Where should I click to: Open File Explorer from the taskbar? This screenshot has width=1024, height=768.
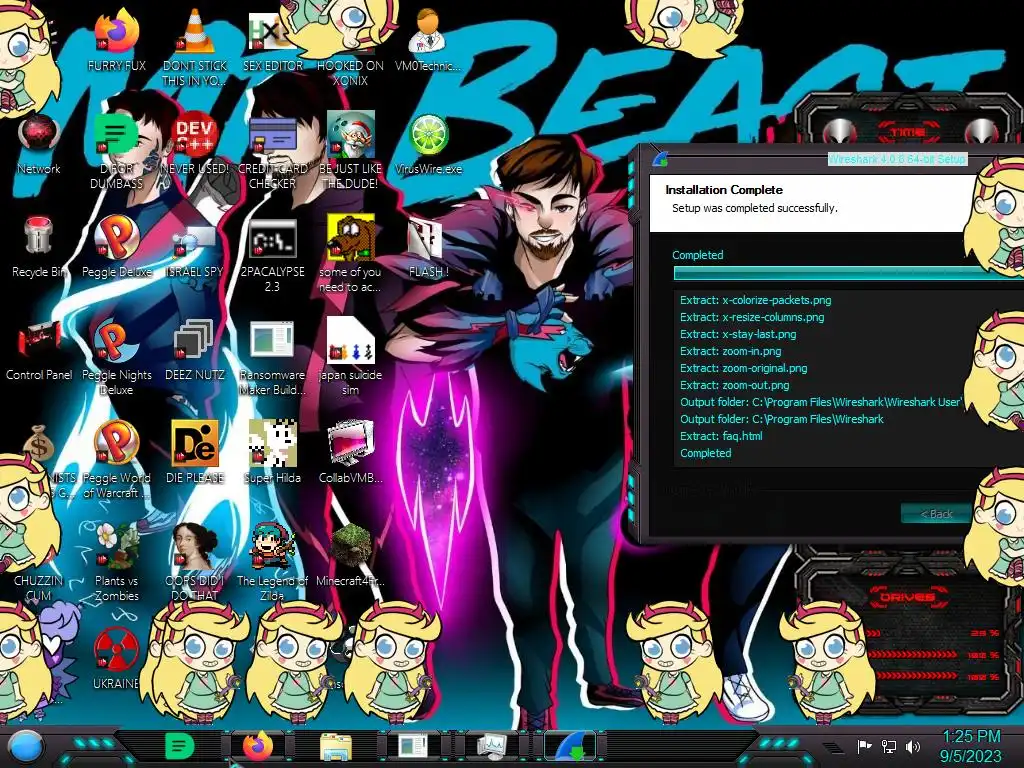pyautogui.click(x=336, y=746)
